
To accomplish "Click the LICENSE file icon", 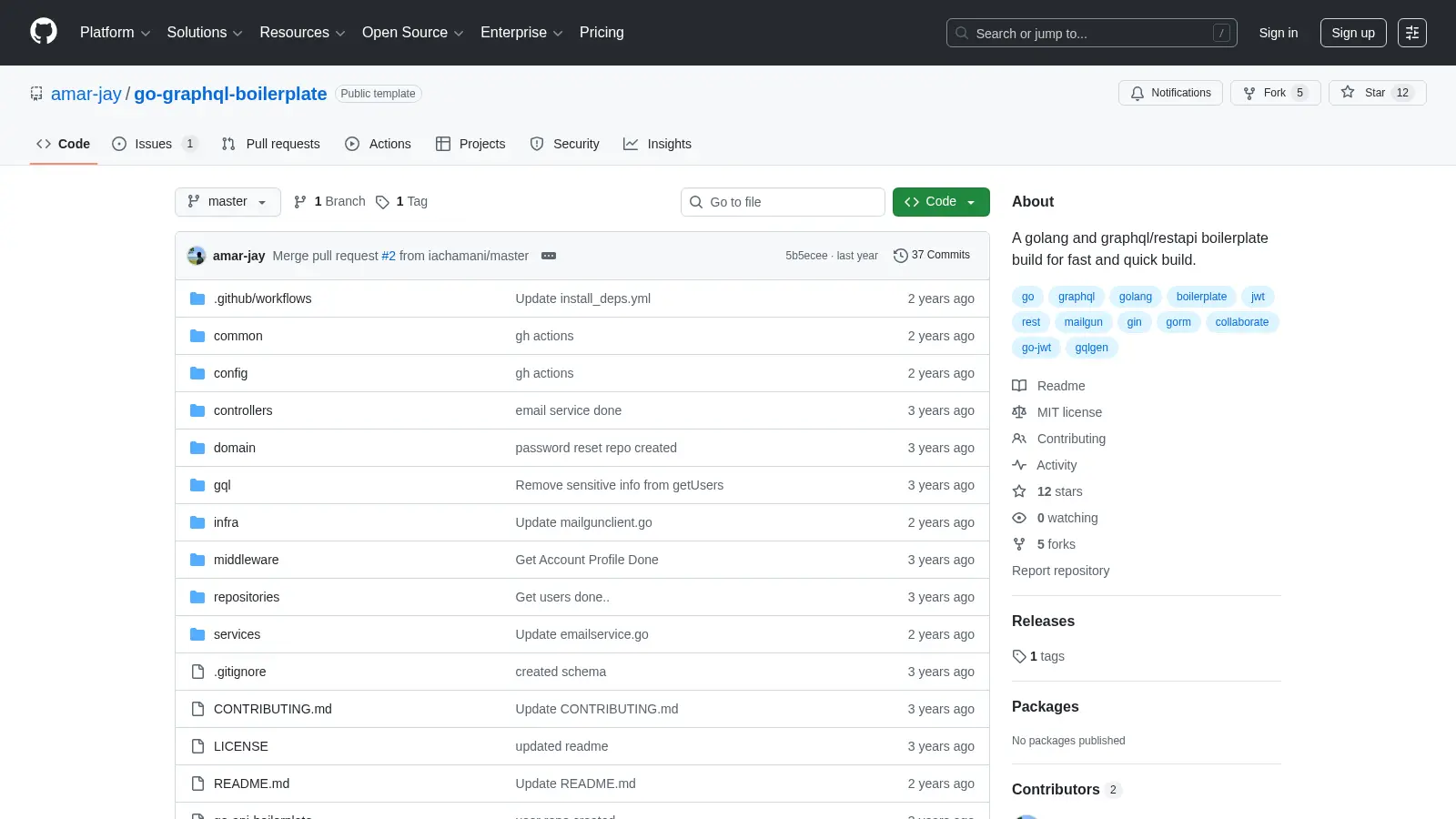I will (x=197, y=746).
